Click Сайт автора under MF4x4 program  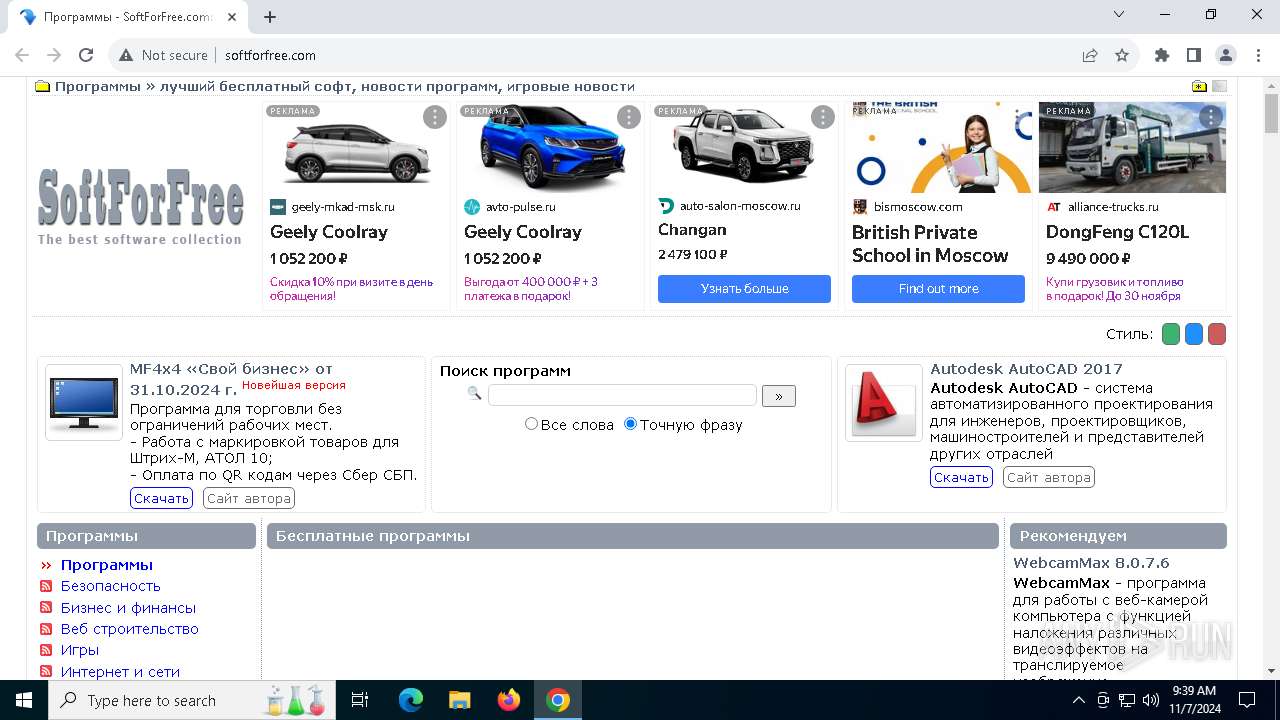point(249,498)
